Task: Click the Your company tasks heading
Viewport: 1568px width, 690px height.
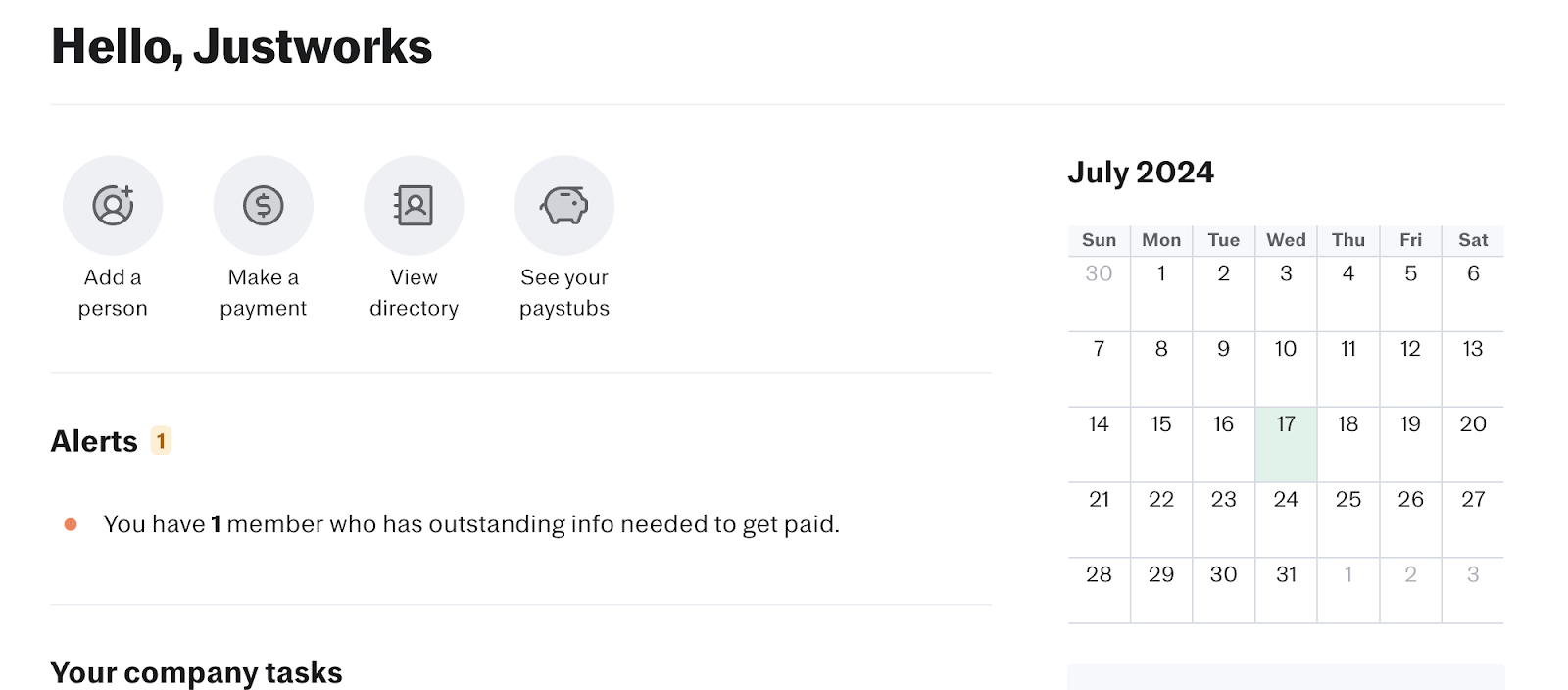Action: pos(196,672)
